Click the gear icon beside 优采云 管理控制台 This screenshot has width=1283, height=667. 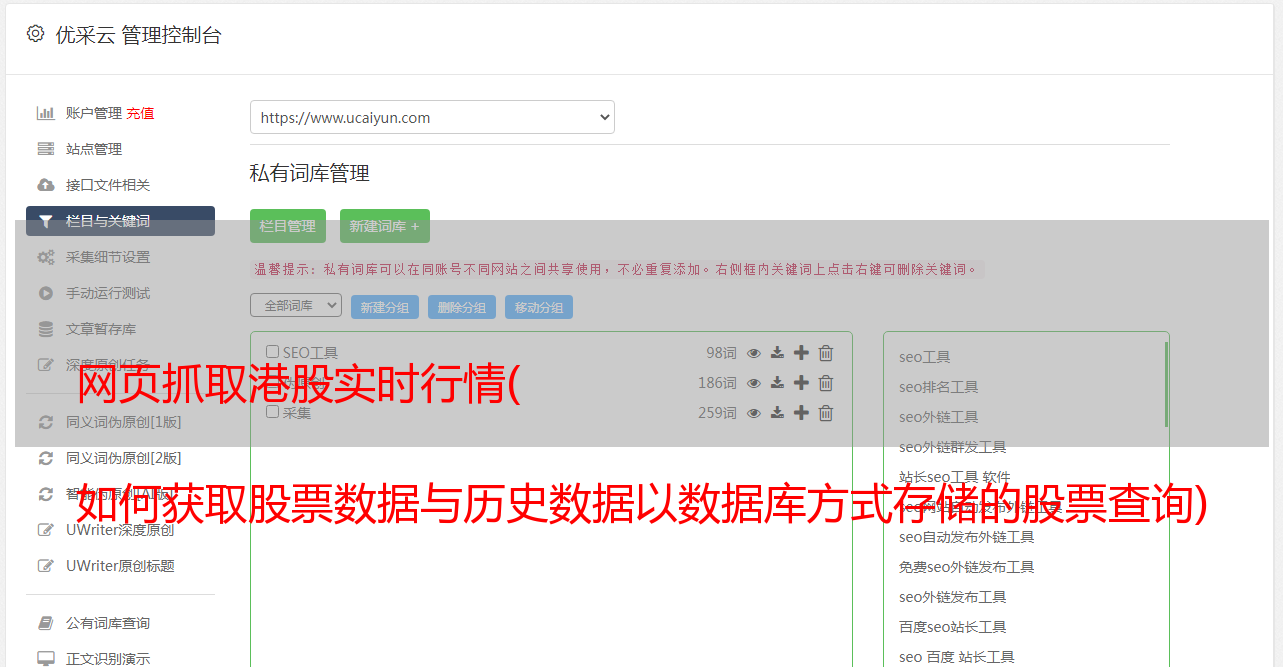click(35, 34)
